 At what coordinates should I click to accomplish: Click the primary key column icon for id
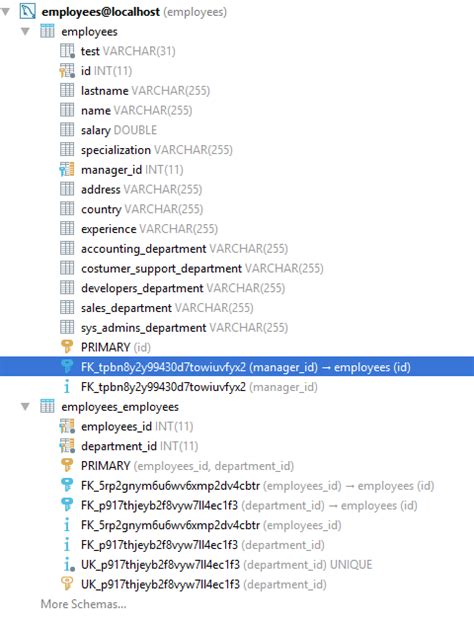pos(67,71)
